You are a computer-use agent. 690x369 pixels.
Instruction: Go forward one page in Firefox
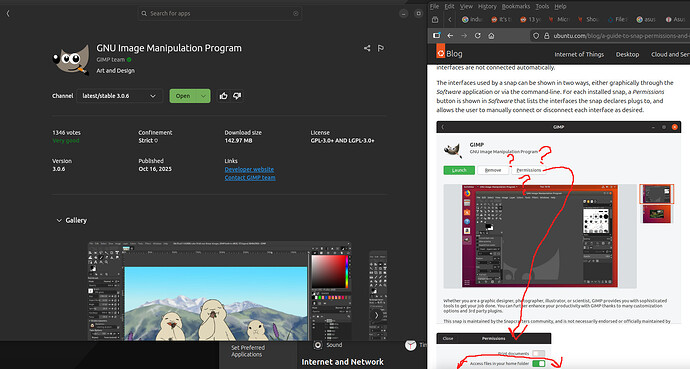click(x=464, y=36)
